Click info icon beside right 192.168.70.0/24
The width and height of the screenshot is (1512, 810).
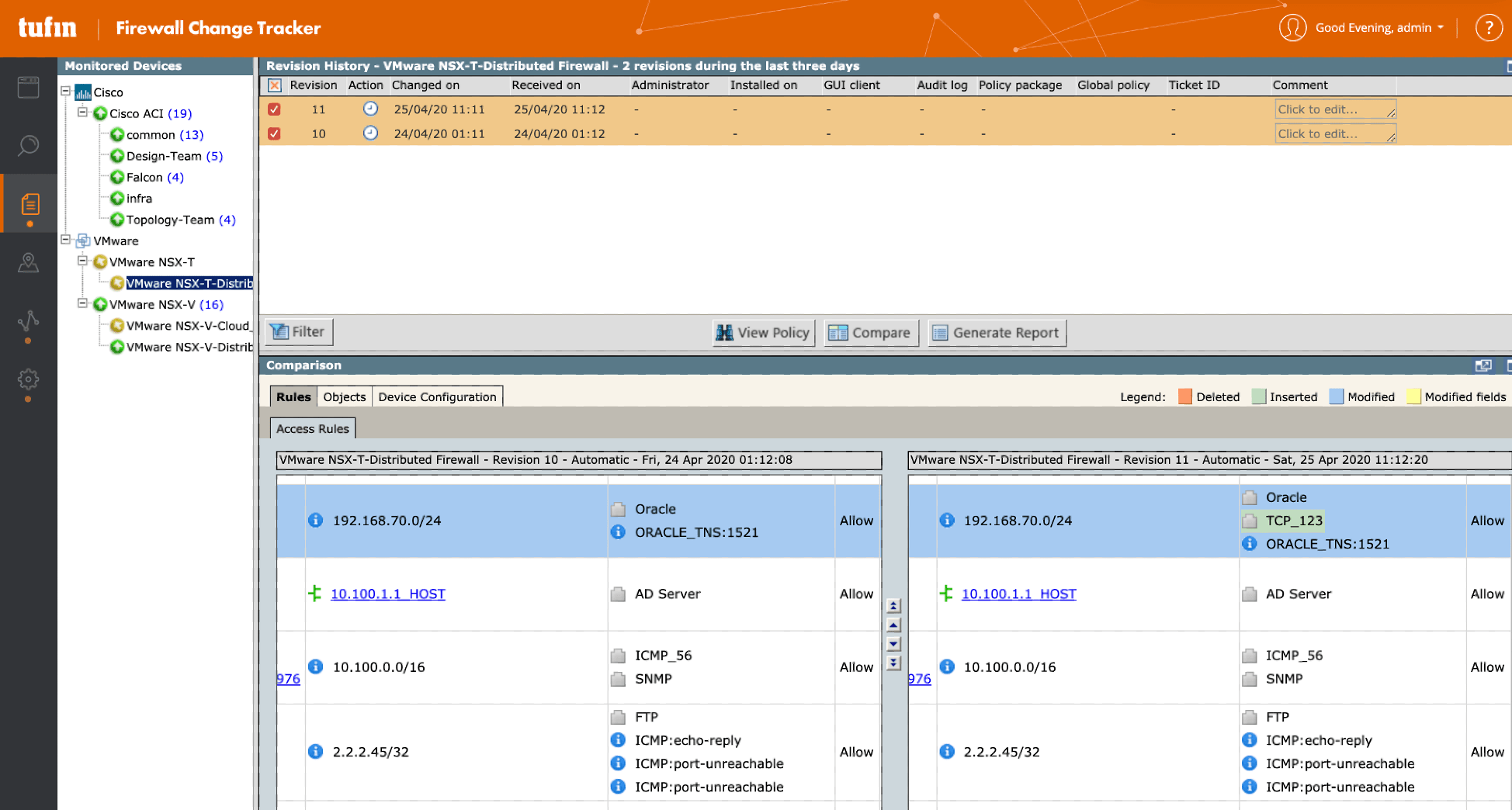(x=947, y=520)
